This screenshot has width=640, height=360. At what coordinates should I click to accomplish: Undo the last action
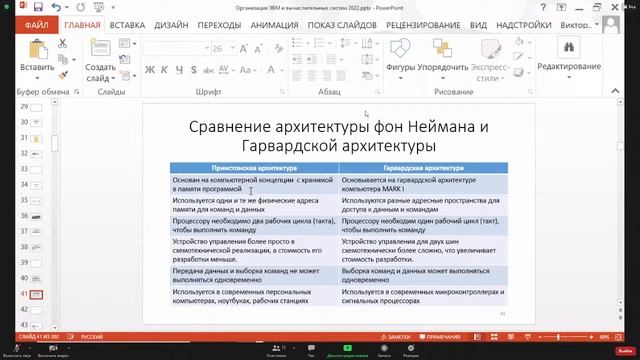point(56,7)
